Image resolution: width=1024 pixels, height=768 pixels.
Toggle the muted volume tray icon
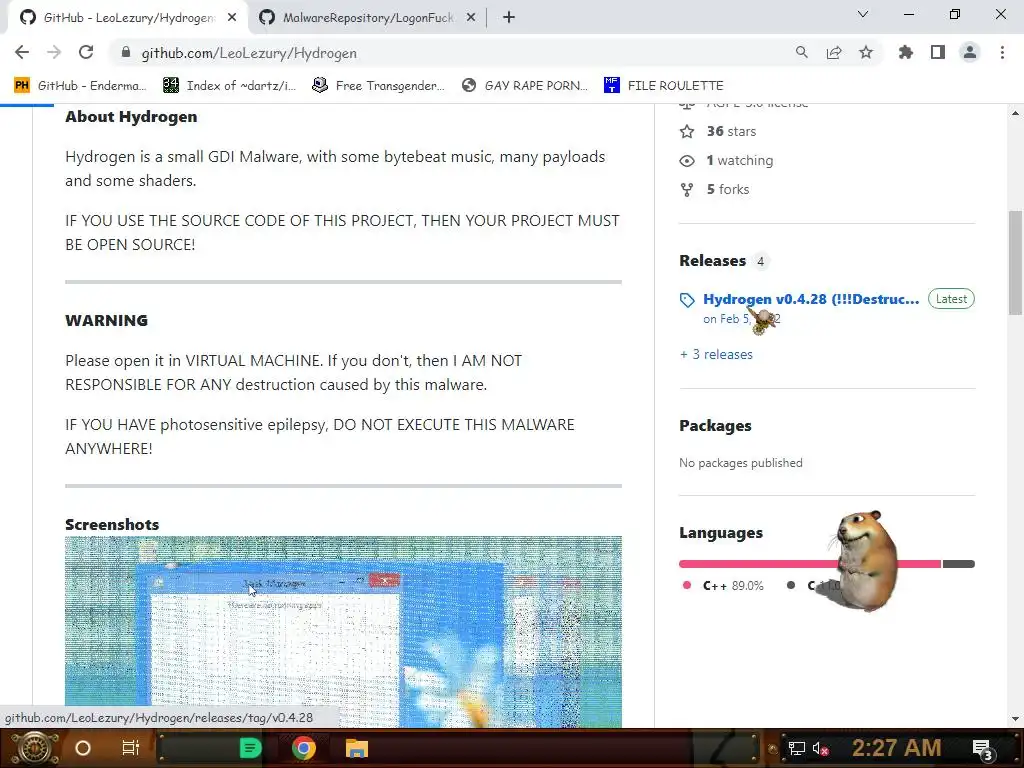click(x=822, y=748)
